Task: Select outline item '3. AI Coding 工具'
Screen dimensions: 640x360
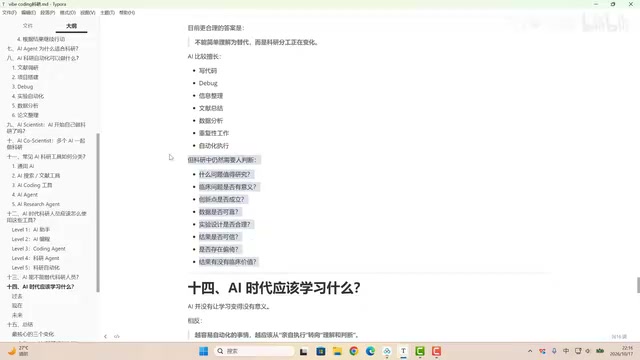Action: 32,185
